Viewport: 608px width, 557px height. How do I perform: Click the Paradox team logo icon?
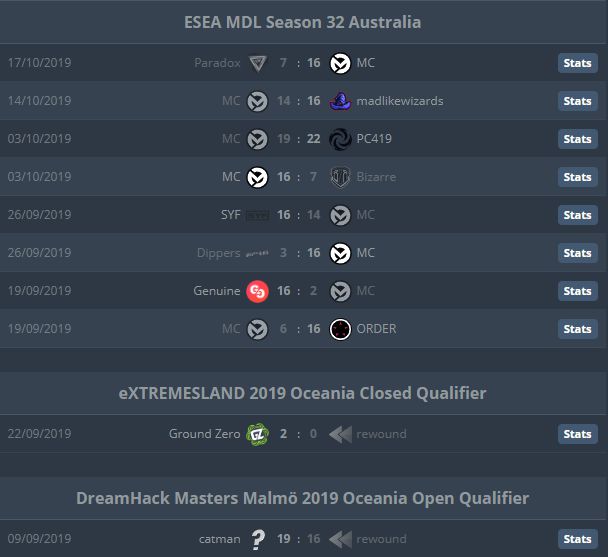257,63
